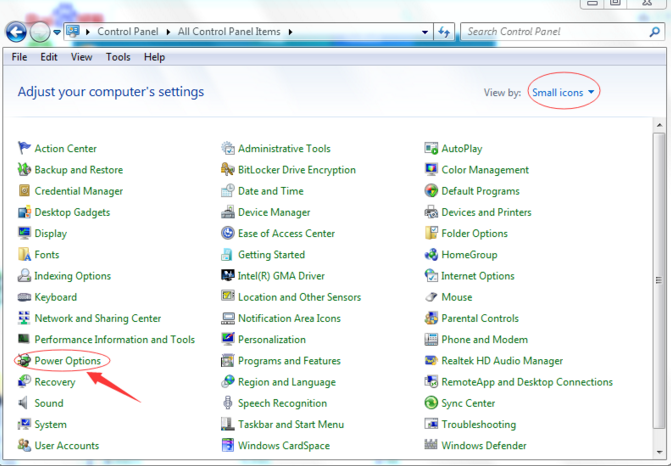This screenshot has height=466, width=671.
Task: Open the Realtek HD Audio Manager link
Action: coord(502,360)
